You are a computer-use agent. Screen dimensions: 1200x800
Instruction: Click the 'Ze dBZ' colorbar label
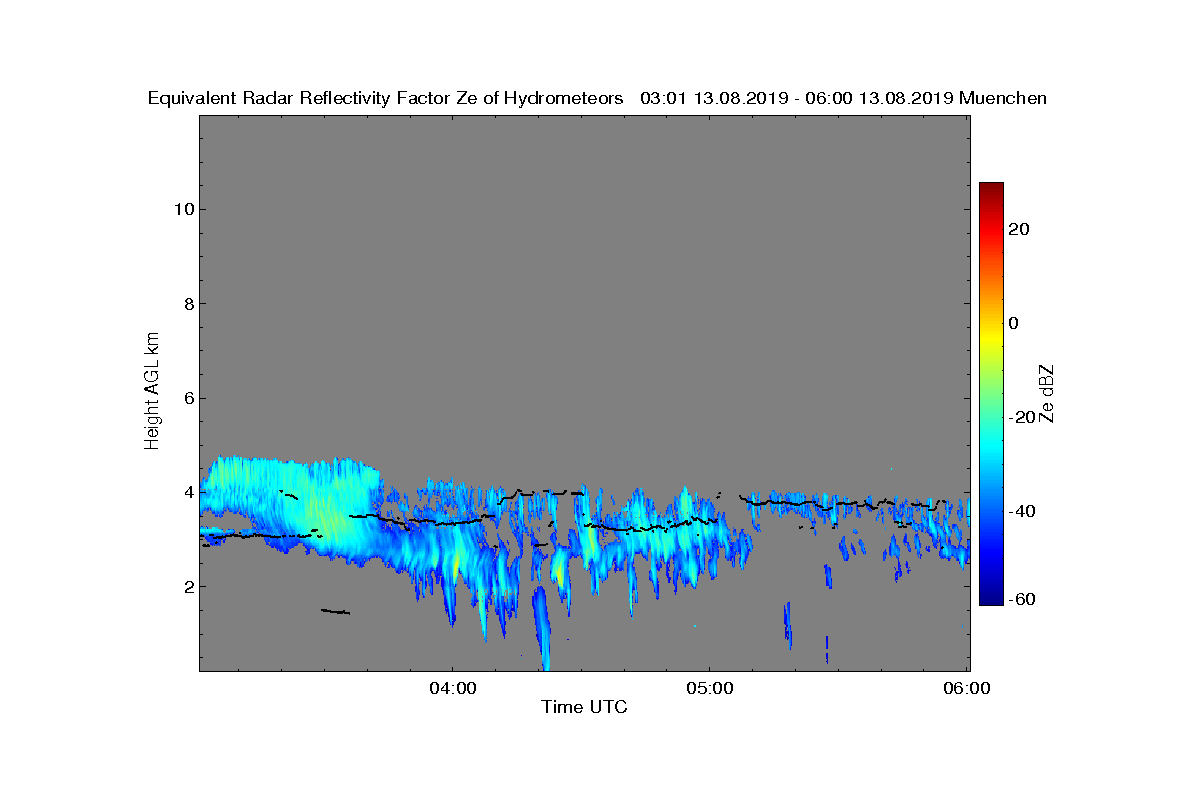(x=1047, y=394)
